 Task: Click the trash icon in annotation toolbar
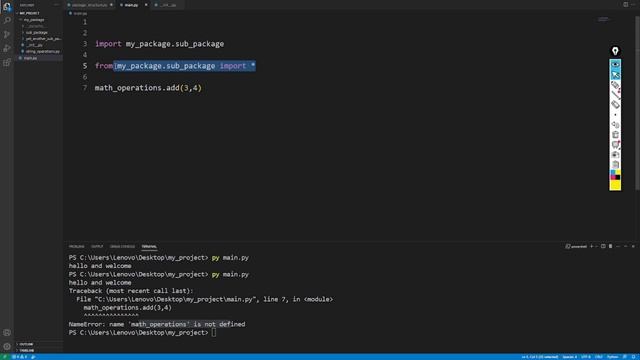pyautogui.click(x=615, y=134)
